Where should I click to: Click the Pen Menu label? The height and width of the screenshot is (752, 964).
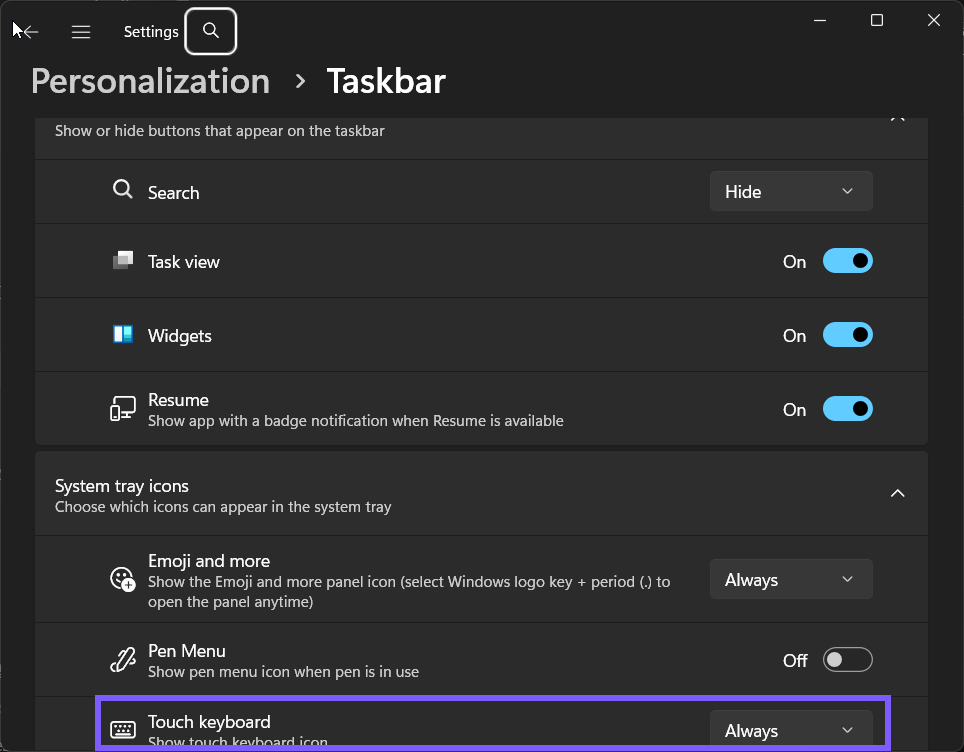pos(187,651)
